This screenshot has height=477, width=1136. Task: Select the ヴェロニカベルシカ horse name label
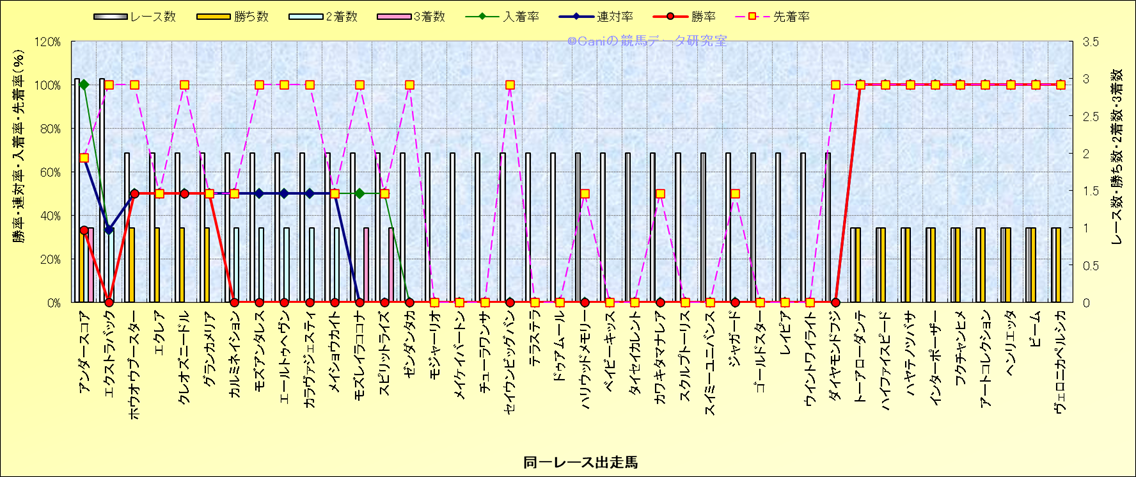pyautogui.click(x=1059, y=356)
